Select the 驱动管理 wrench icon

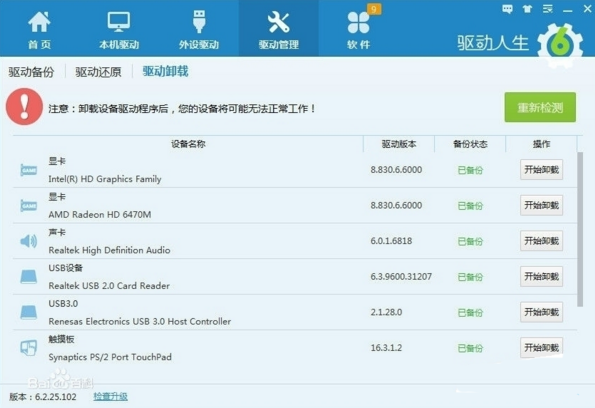click(279, 22)
